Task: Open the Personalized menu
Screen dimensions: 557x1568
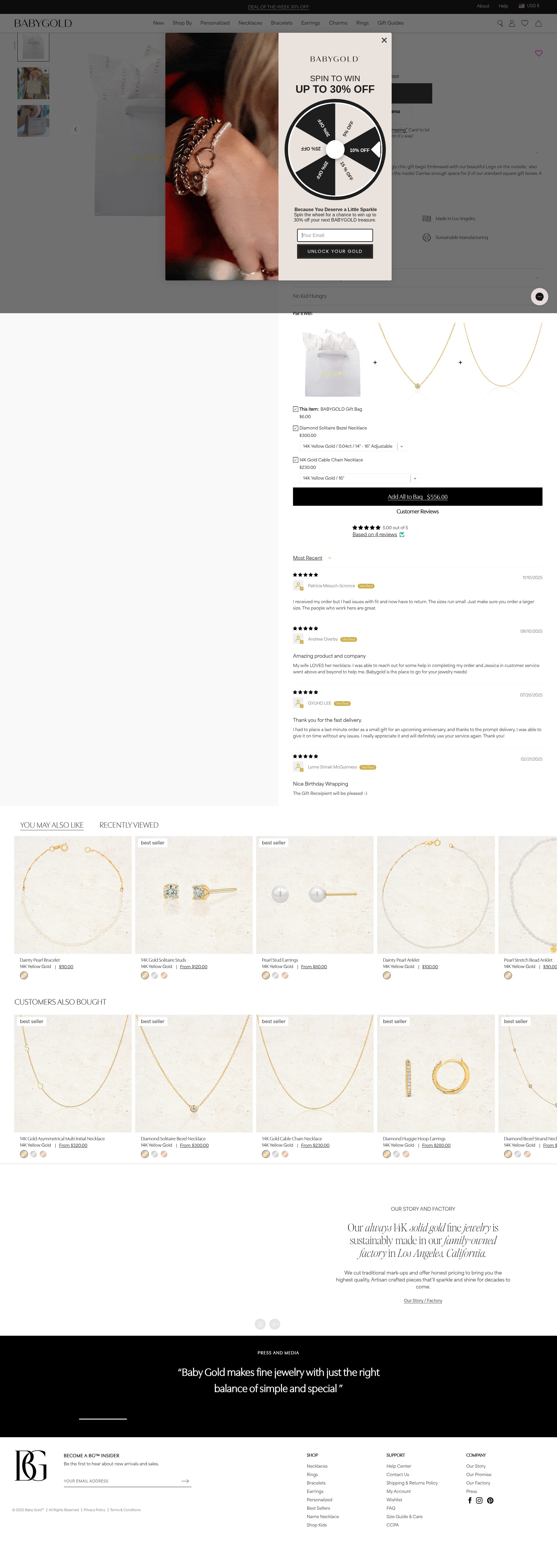Action: click(215, 23)
